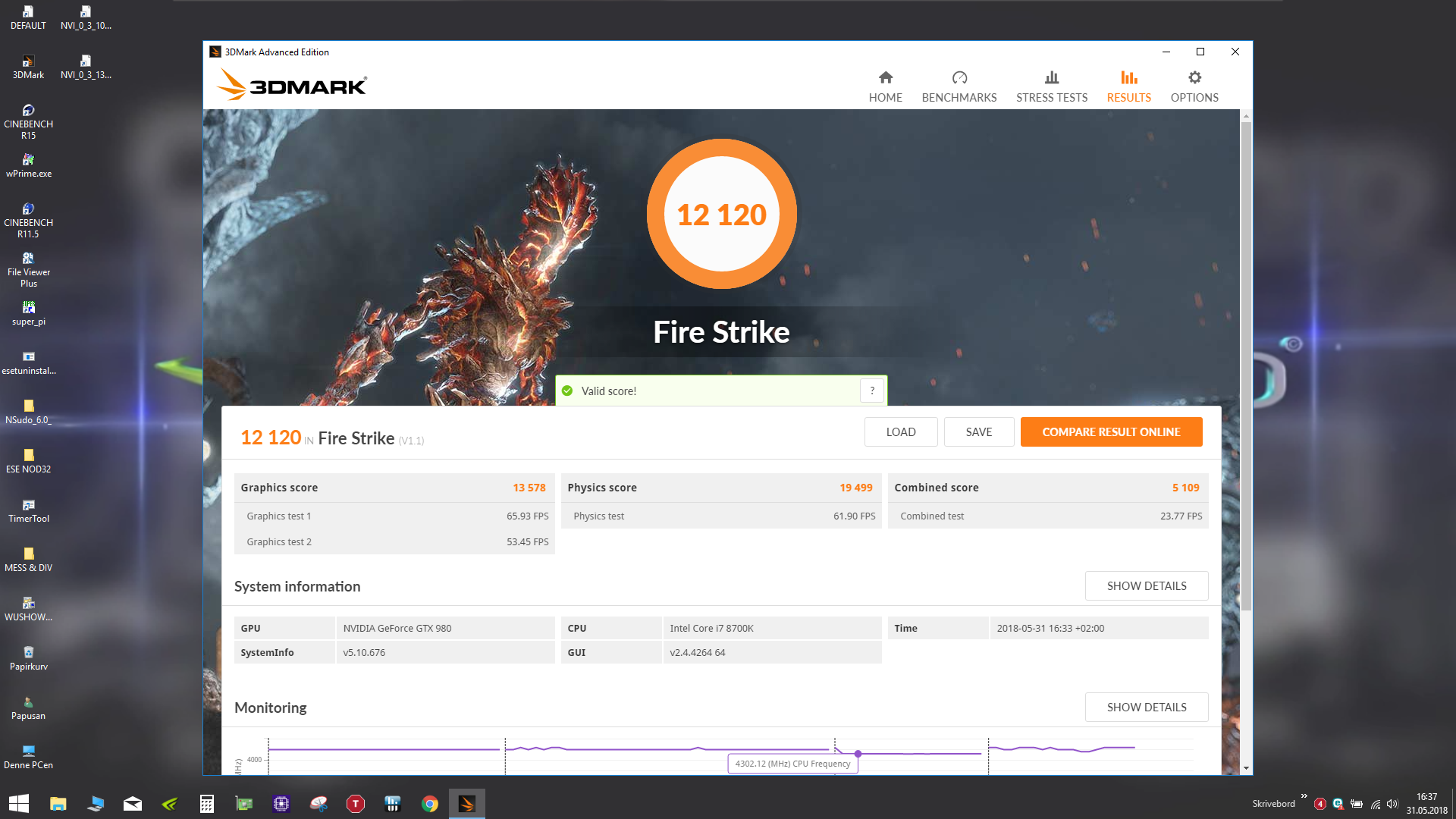
Task: Click the 3DMark logo in header
Action: [292, 84]
